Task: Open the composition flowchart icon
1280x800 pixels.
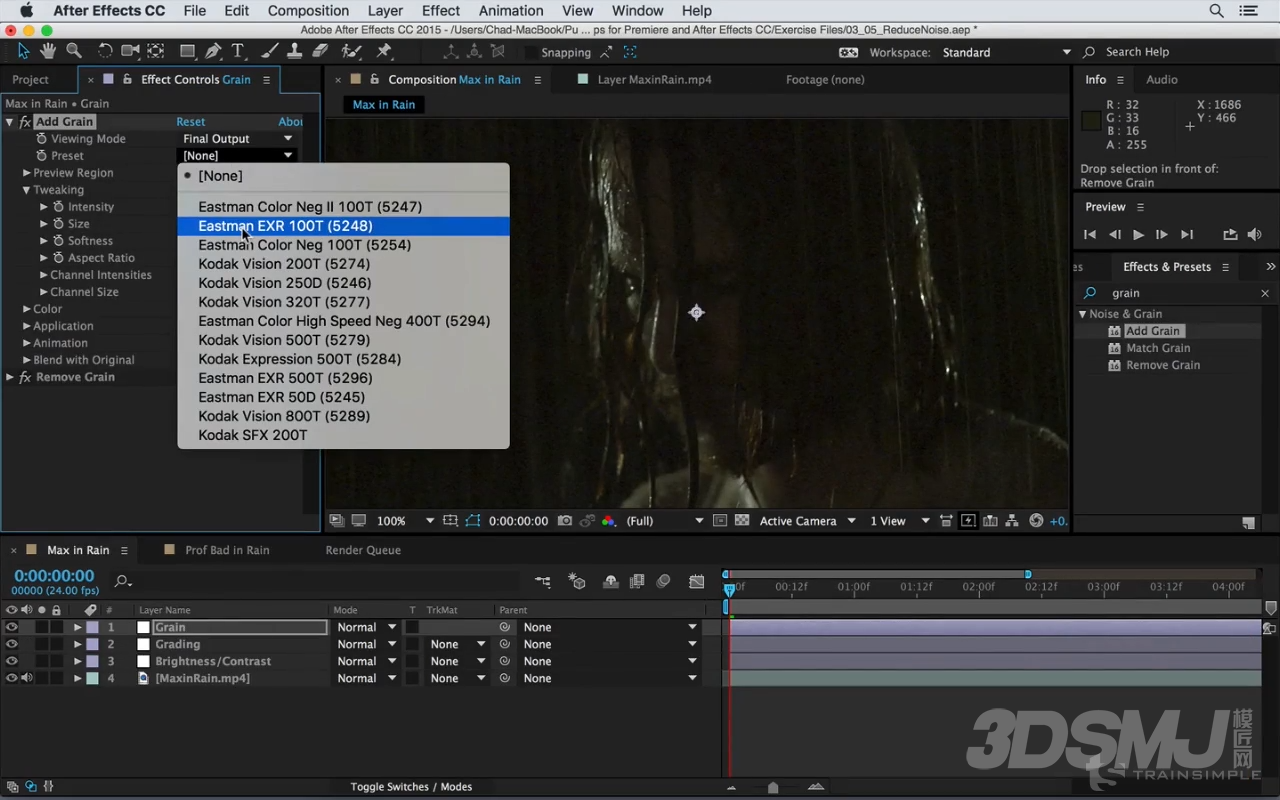Action: pyautogui.click(x=1012, y=521)
